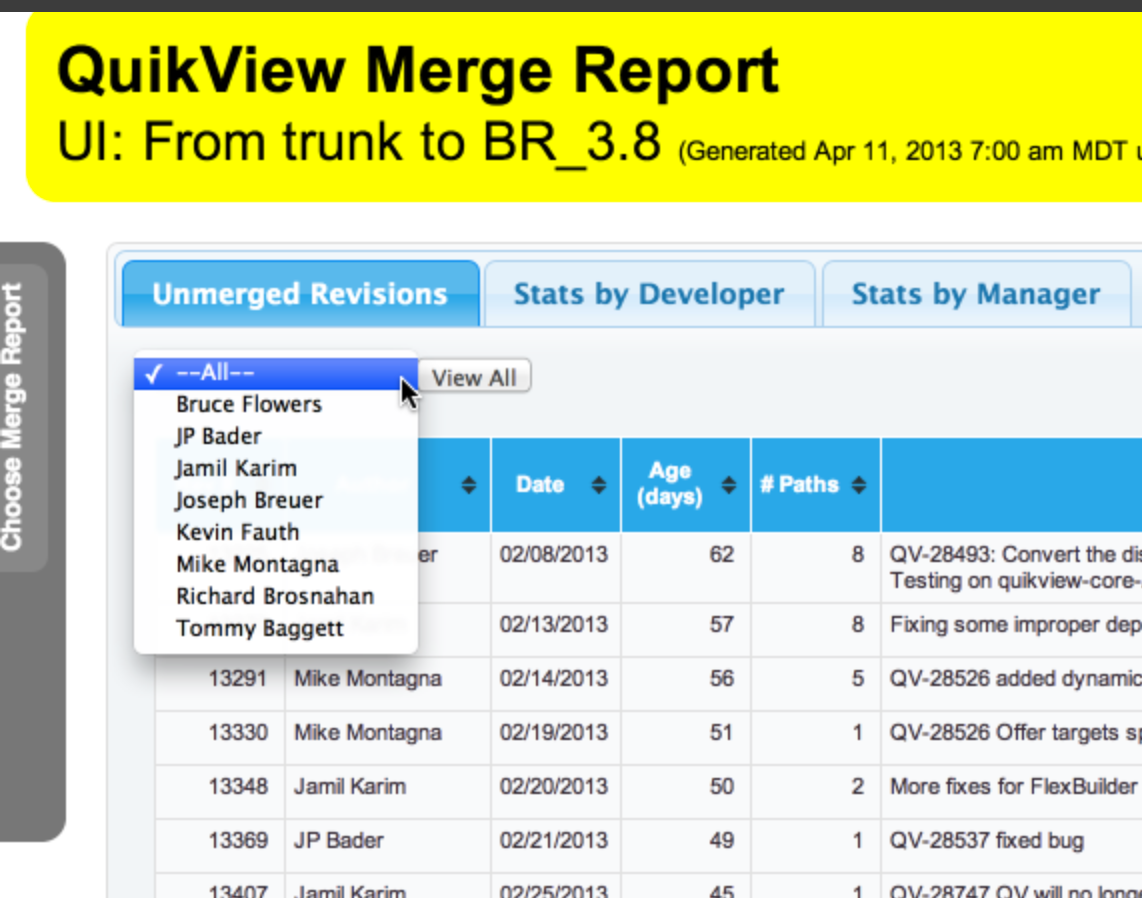Click the paths count in the 02/13/2013 row
This screenshot has width=1142, height=898.
click(858, 625)
